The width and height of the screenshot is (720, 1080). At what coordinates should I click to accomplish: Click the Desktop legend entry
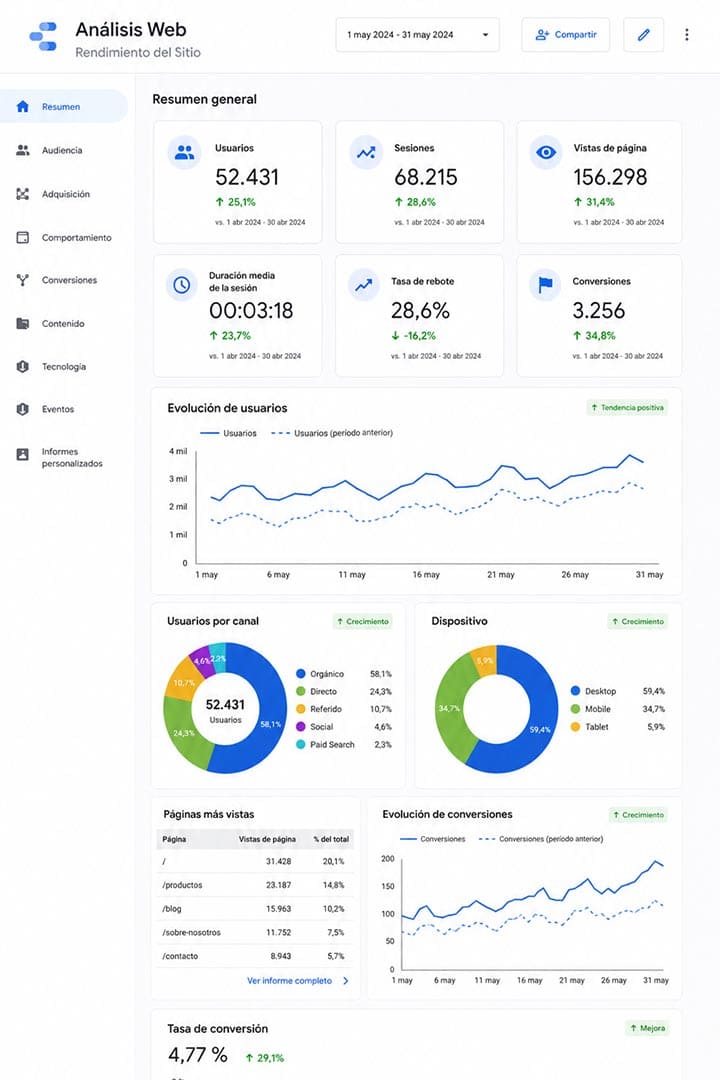point(617,691)
